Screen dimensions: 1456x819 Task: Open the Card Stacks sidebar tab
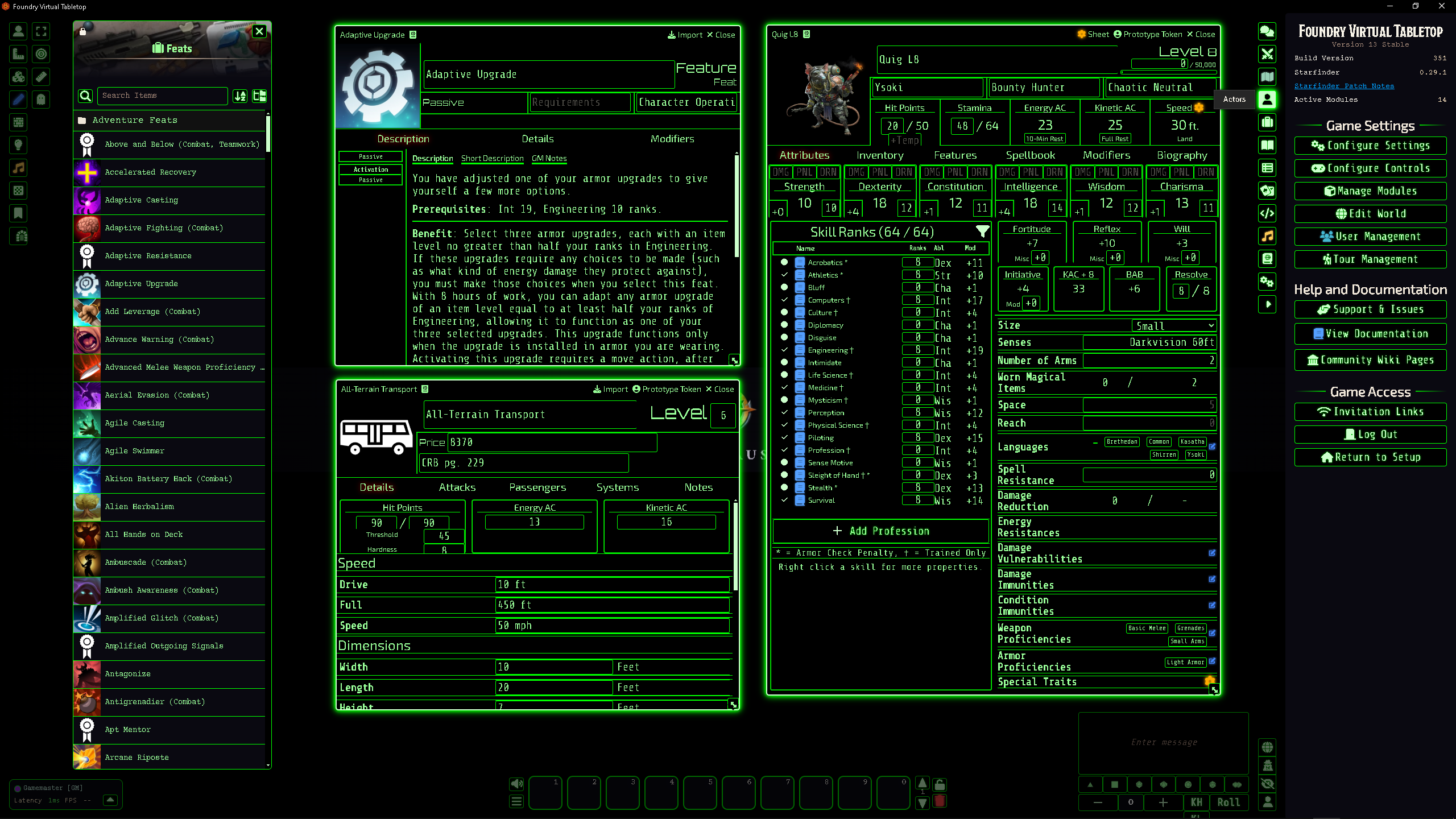point(1267,191)
